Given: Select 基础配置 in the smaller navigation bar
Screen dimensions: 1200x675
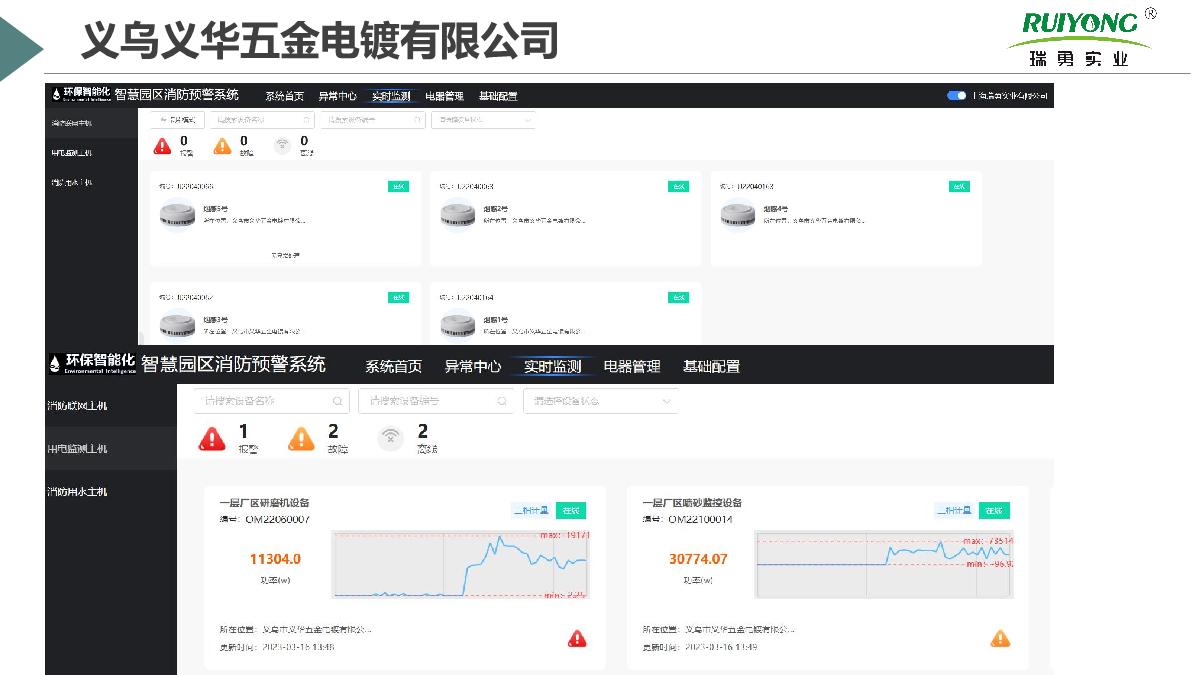Looking at the screenshot, I should click(498, 96).
